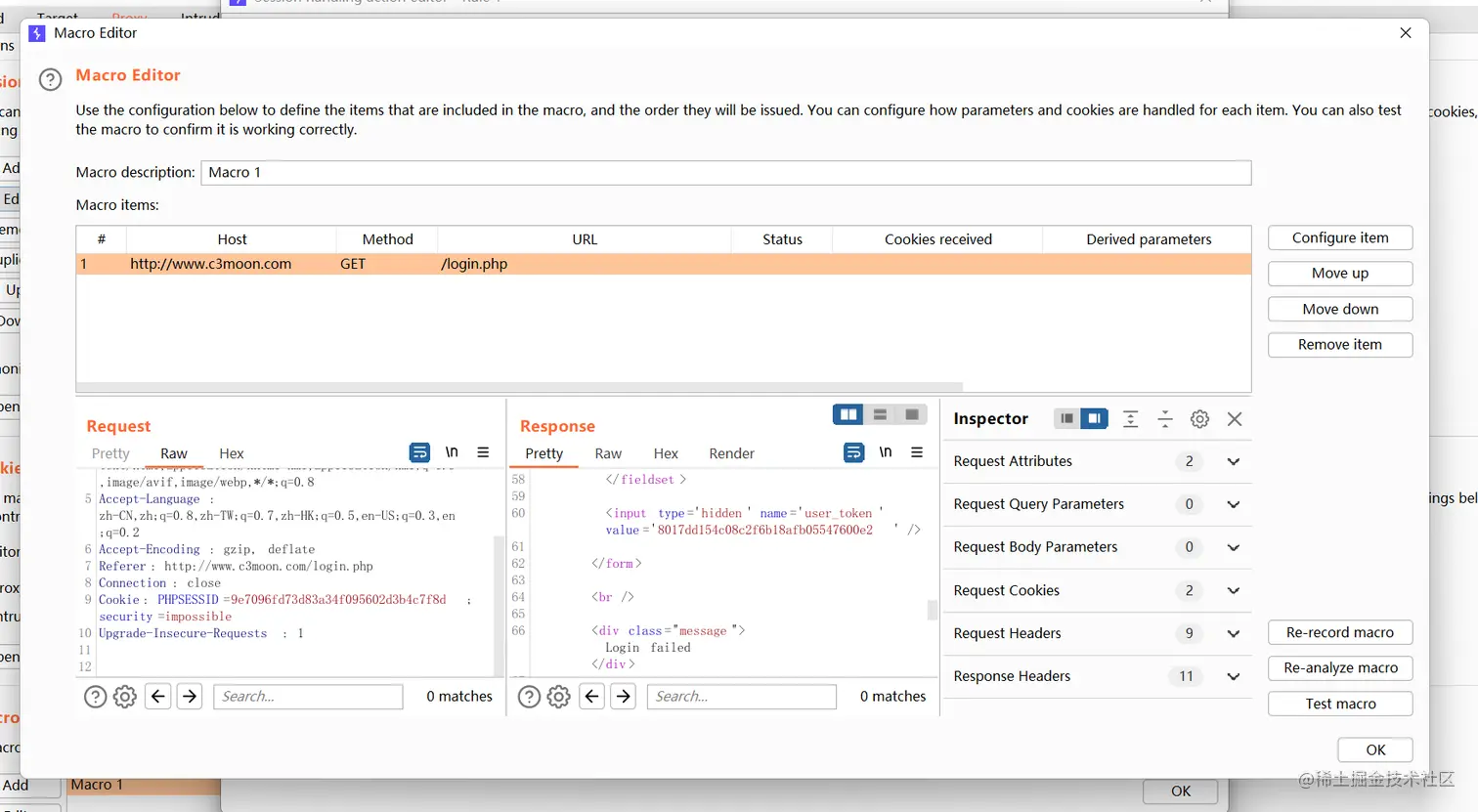Image resolution: width=1478 pixels, height=812 pixels.
Task: Click the Re-analyze macro button
Action: point(1340,668)
